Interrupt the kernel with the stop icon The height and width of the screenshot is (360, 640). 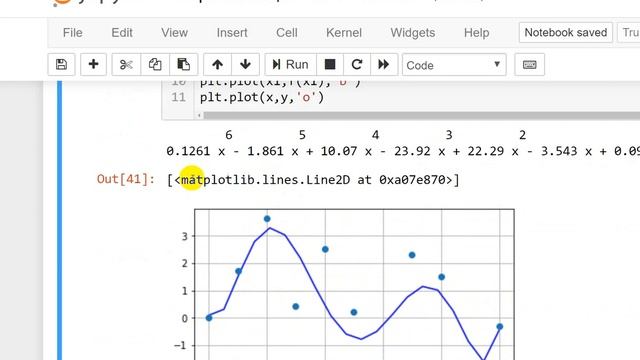click(x=330, y=64)
